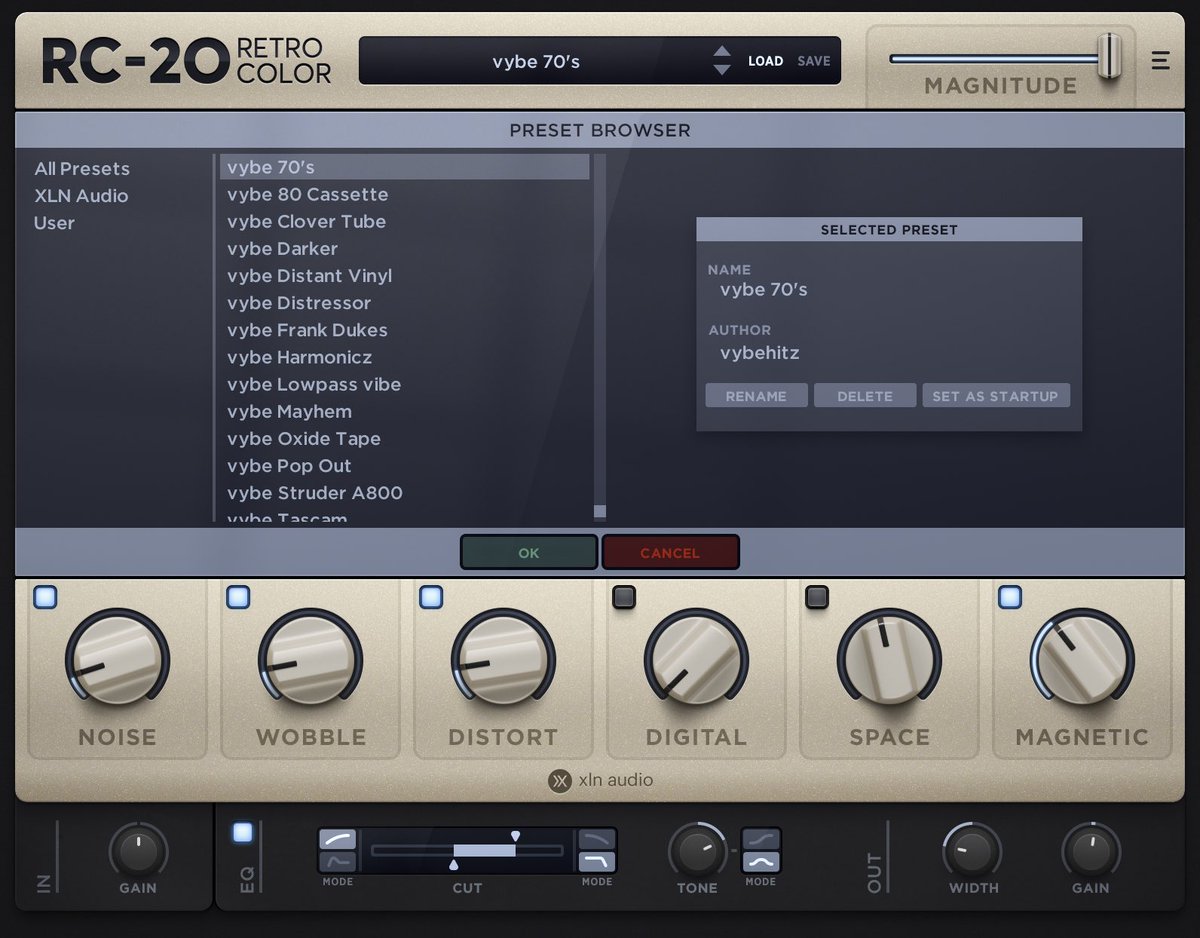Show the User preset category

(54, 223)
